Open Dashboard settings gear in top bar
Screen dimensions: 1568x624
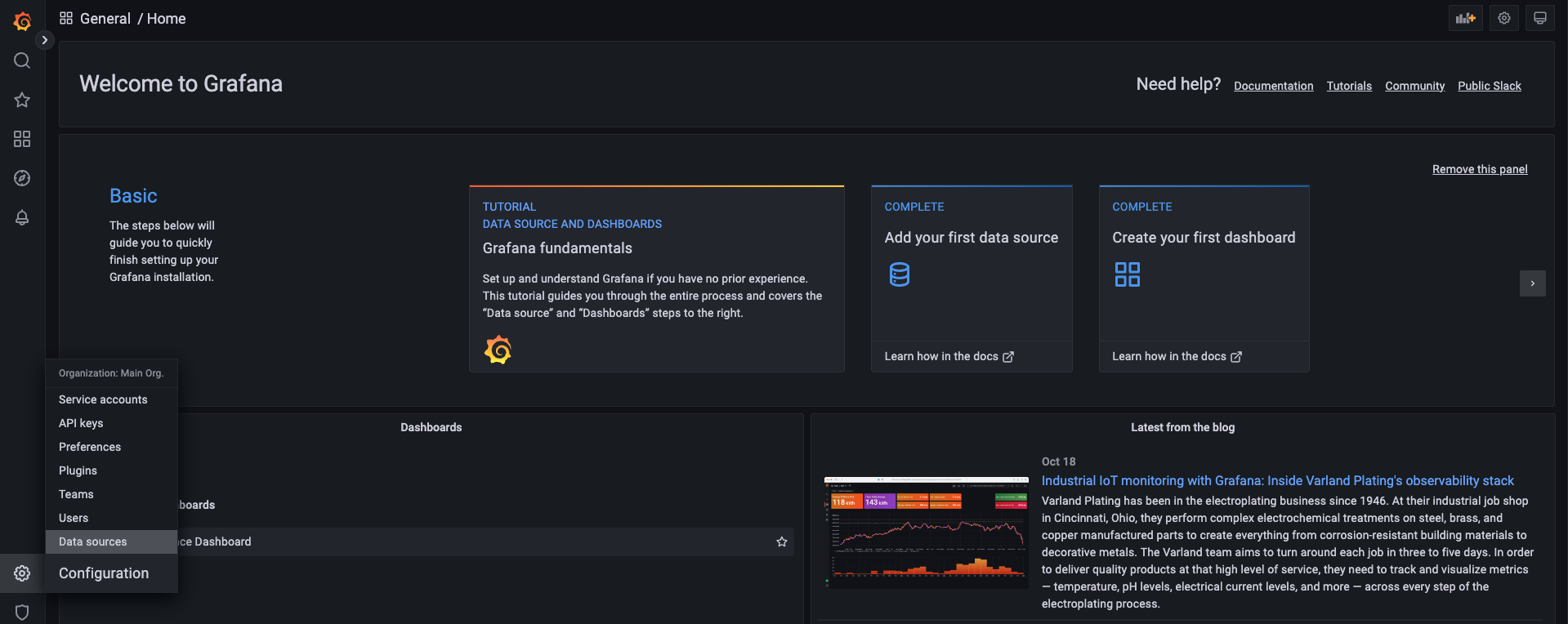click(1503, 18)
